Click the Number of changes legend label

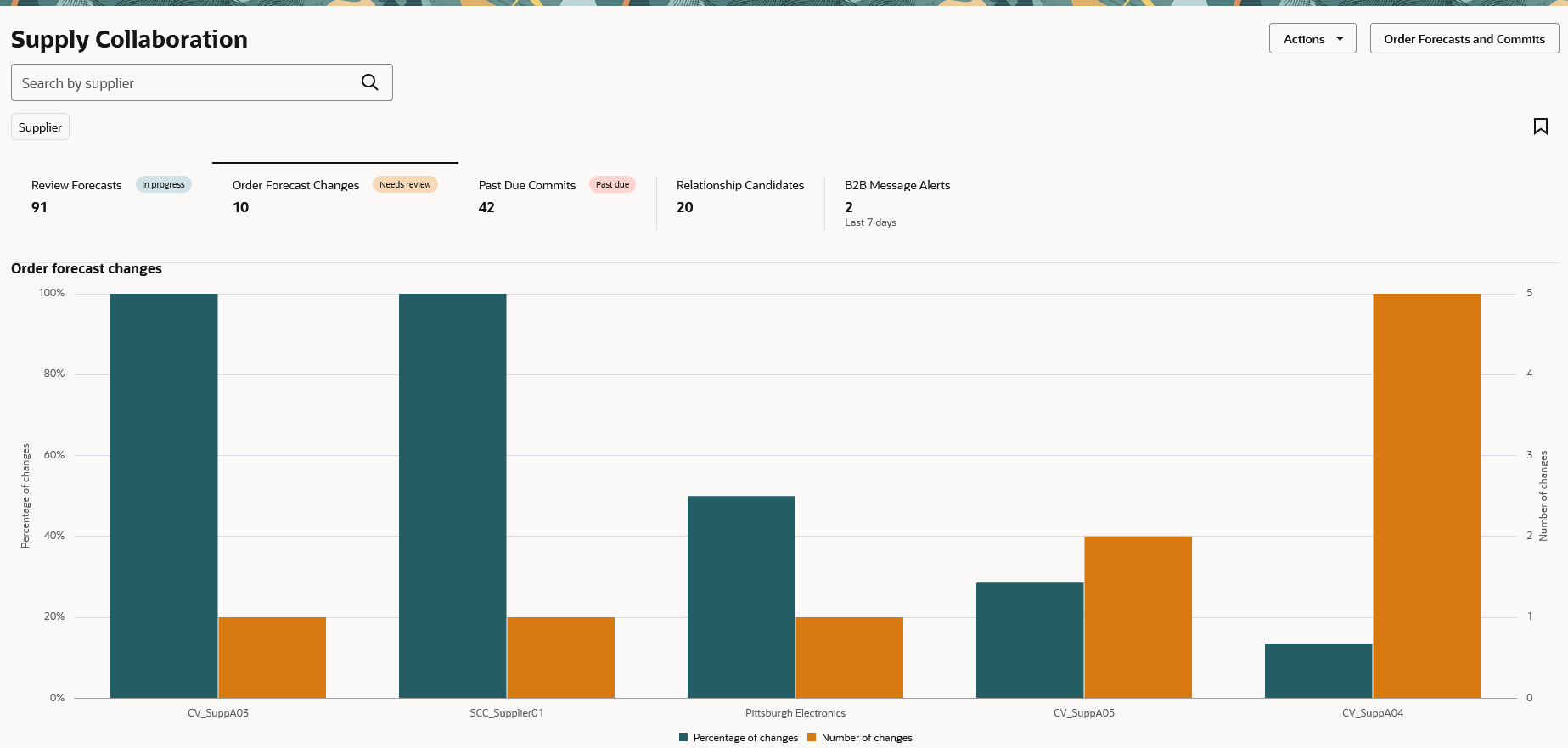(x=867, y=738)
